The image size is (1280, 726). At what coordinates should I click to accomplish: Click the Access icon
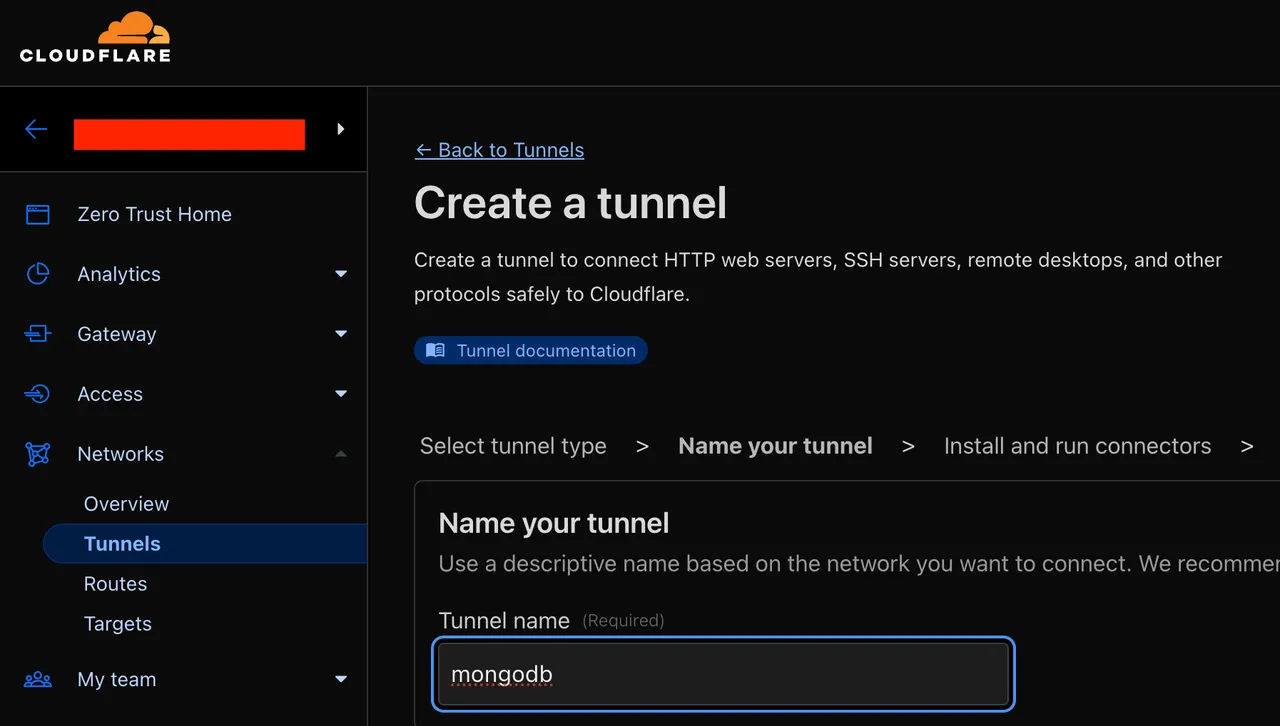[38, 394]
